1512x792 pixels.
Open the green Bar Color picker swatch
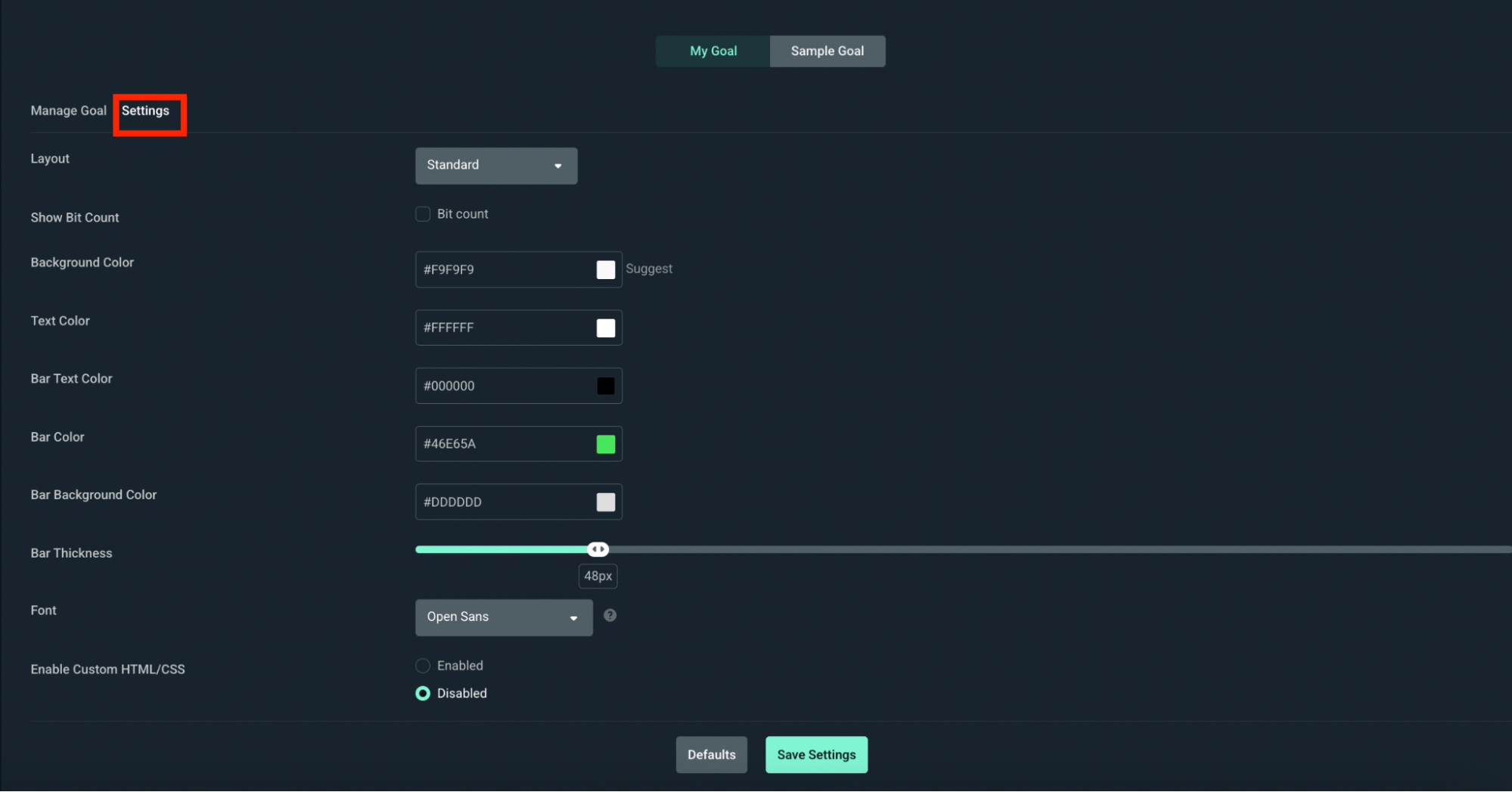[605, 444]
